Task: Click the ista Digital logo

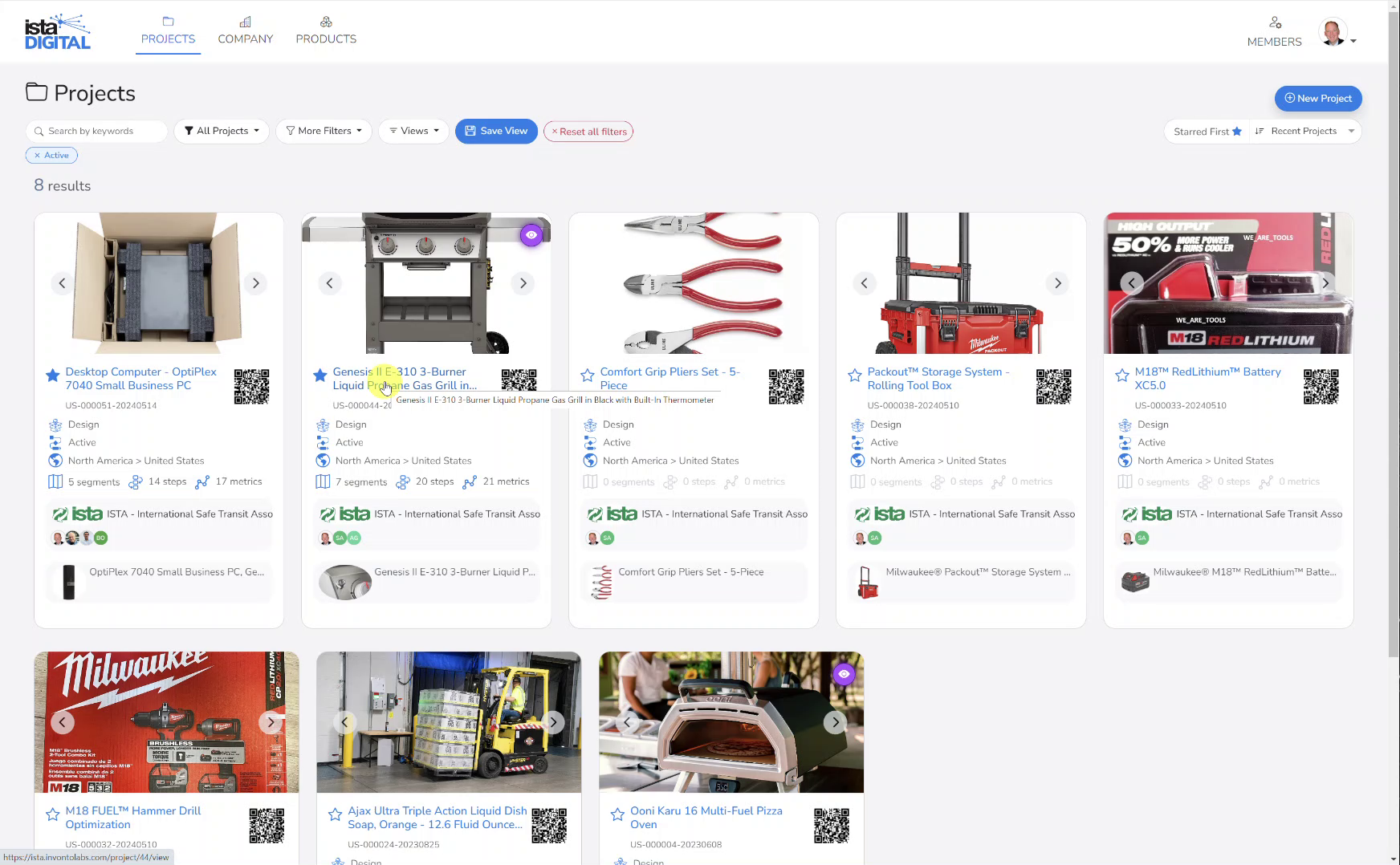Action: pos(58,32)
